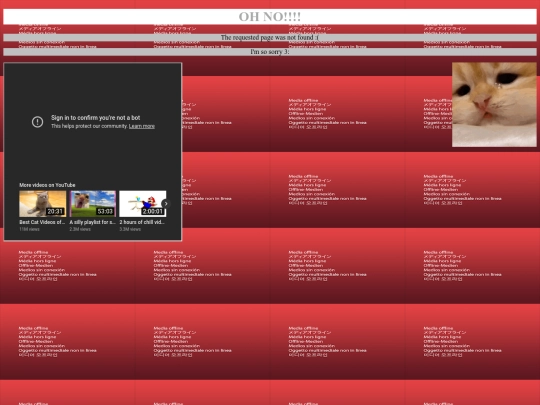Click the 'More videos on YouTube' label

(x=47, y=185)
